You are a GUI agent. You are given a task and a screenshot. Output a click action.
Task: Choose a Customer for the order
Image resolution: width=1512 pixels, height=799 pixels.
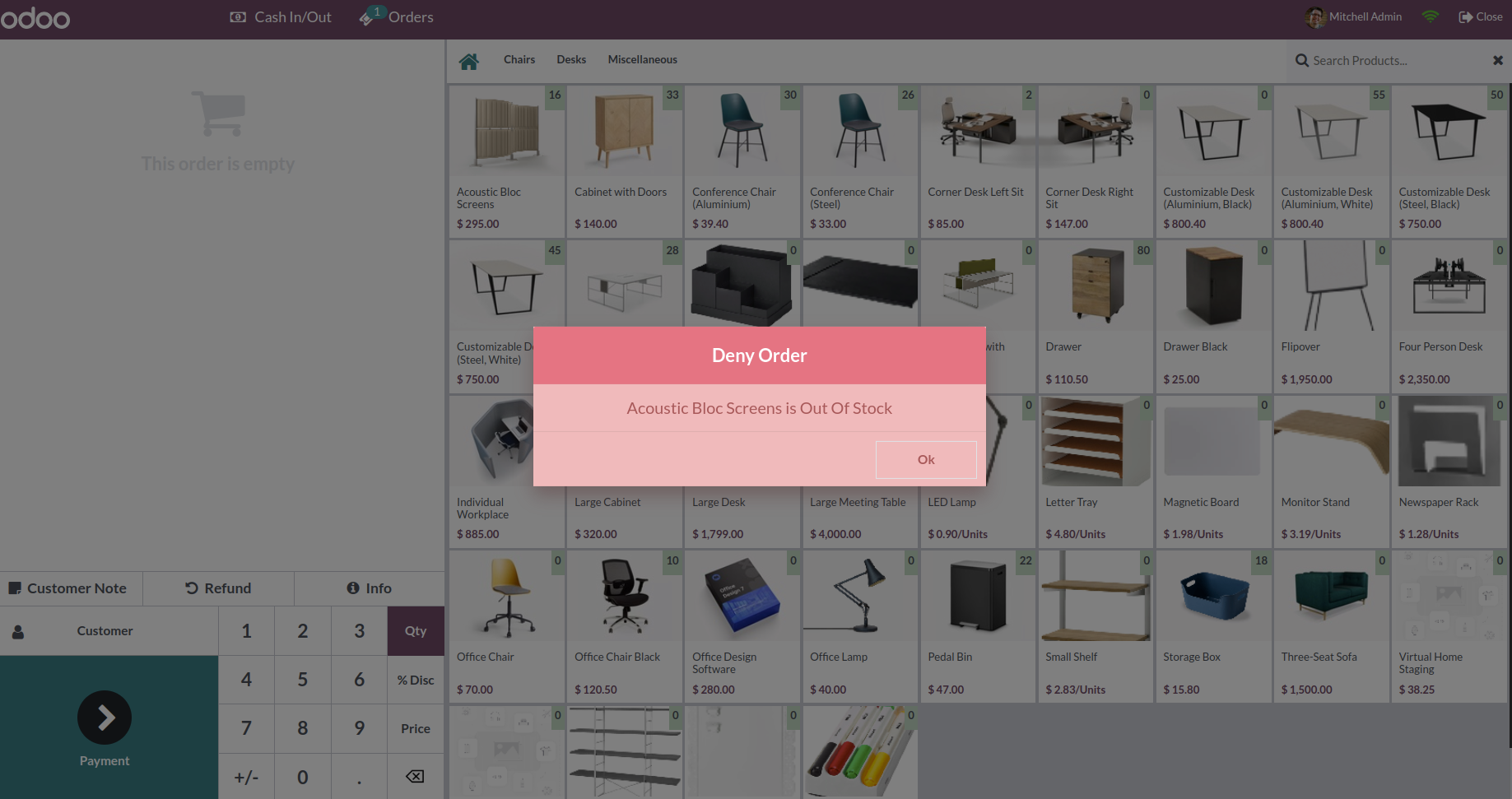coord(109,631)
